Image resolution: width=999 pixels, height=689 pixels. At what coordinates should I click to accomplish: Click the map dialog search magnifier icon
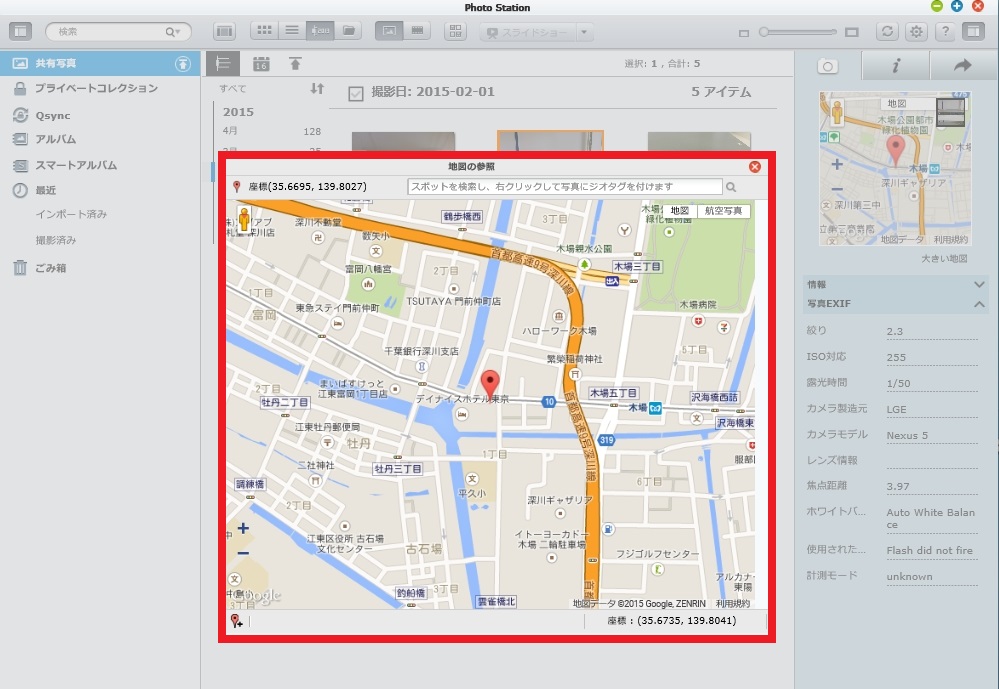tap(731, 187)
